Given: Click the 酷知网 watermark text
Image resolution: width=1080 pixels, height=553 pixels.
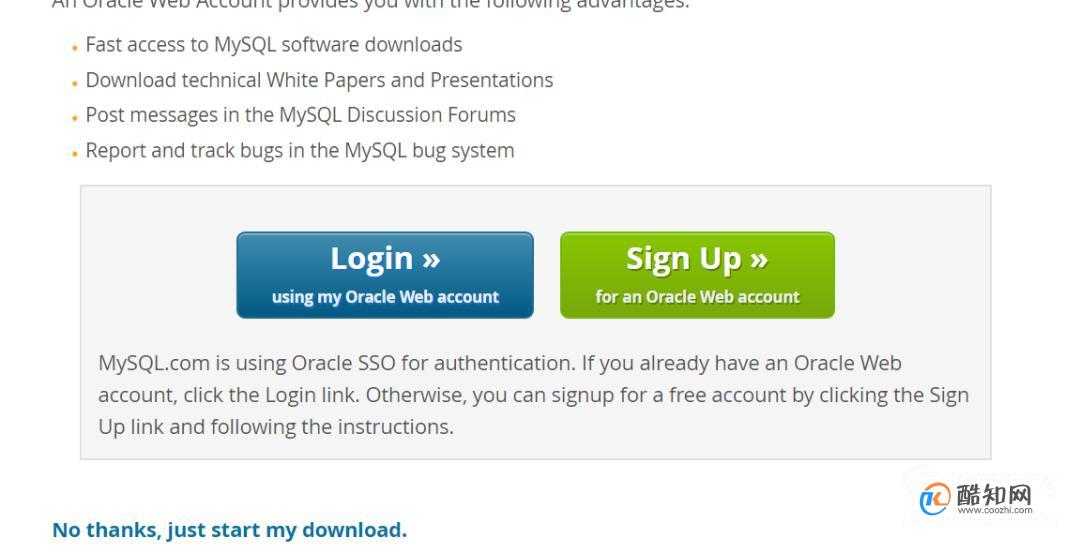Looking at the screenshot, I should coord(993,494).
